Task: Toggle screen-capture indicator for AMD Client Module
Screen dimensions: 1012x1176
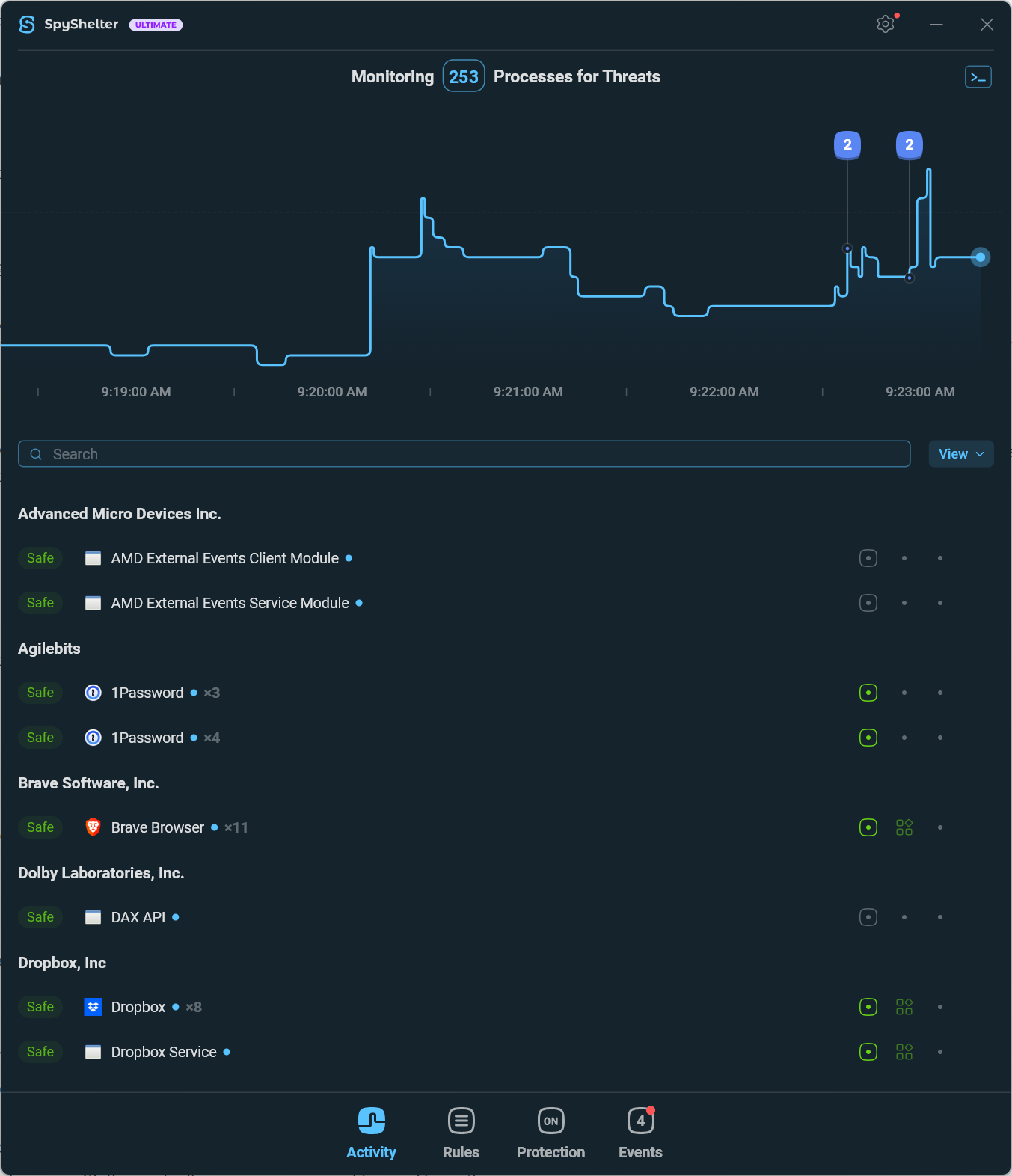Action: click(x=868, y=558)
